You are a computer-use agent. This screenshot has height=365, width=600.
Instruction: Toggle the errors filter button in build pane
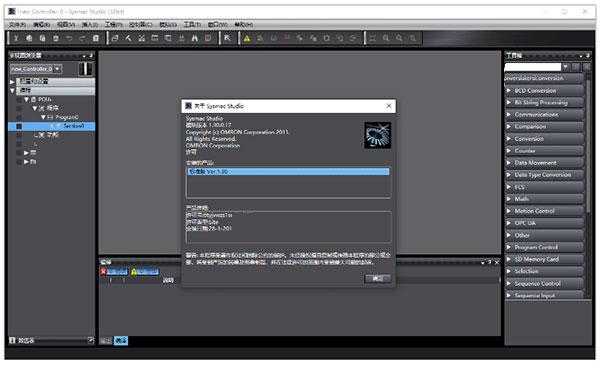point(114,272)
